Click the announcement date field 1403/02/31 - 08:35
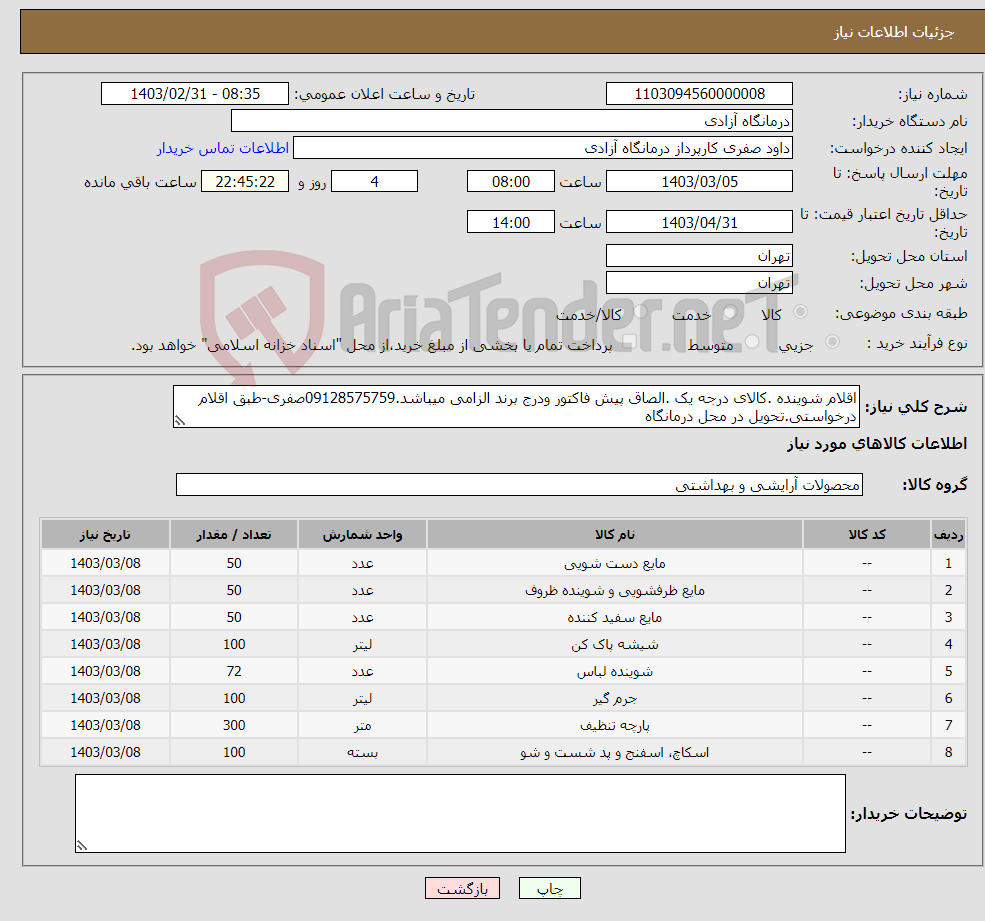 point(195,94)
